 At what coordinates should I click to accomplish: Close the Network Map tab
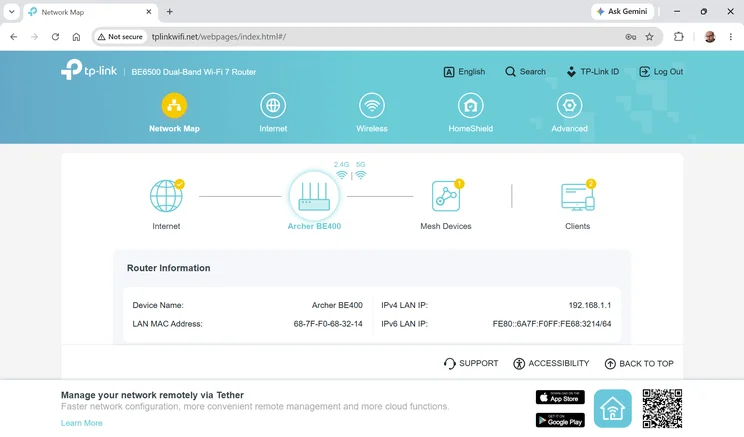(149, 12)
